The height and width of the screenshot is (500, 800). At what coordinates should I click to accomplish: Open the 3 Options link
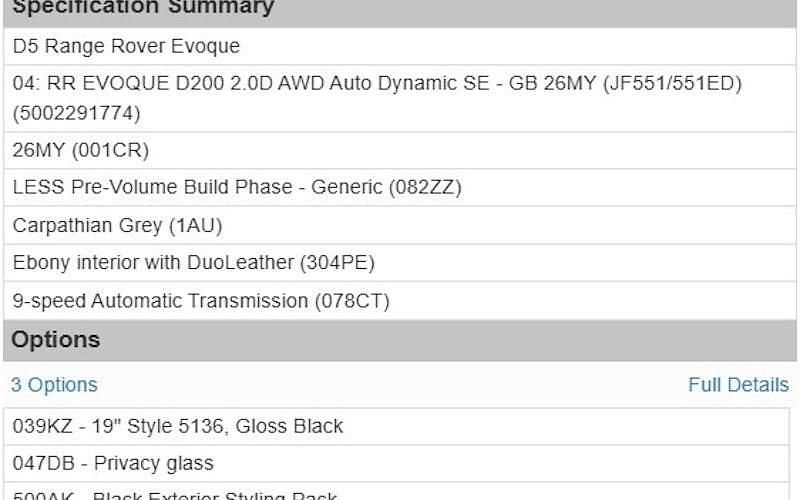point(54,385)
